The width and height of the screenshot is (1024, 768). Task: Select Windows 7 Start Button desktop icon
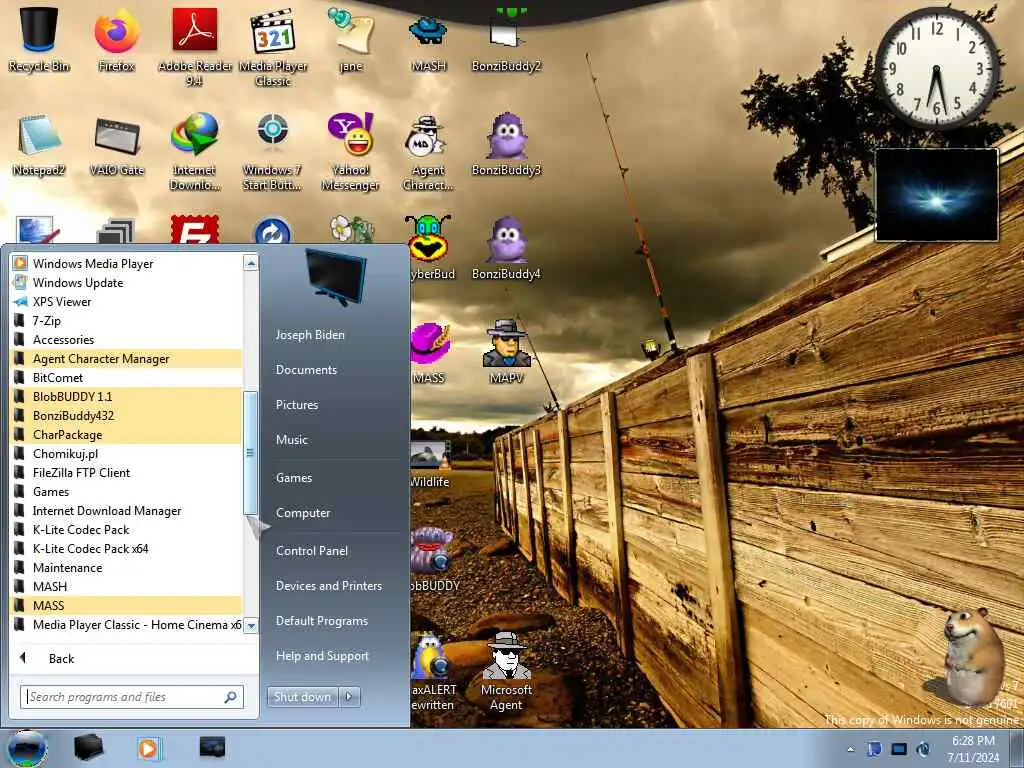click(x=273, y=152)
